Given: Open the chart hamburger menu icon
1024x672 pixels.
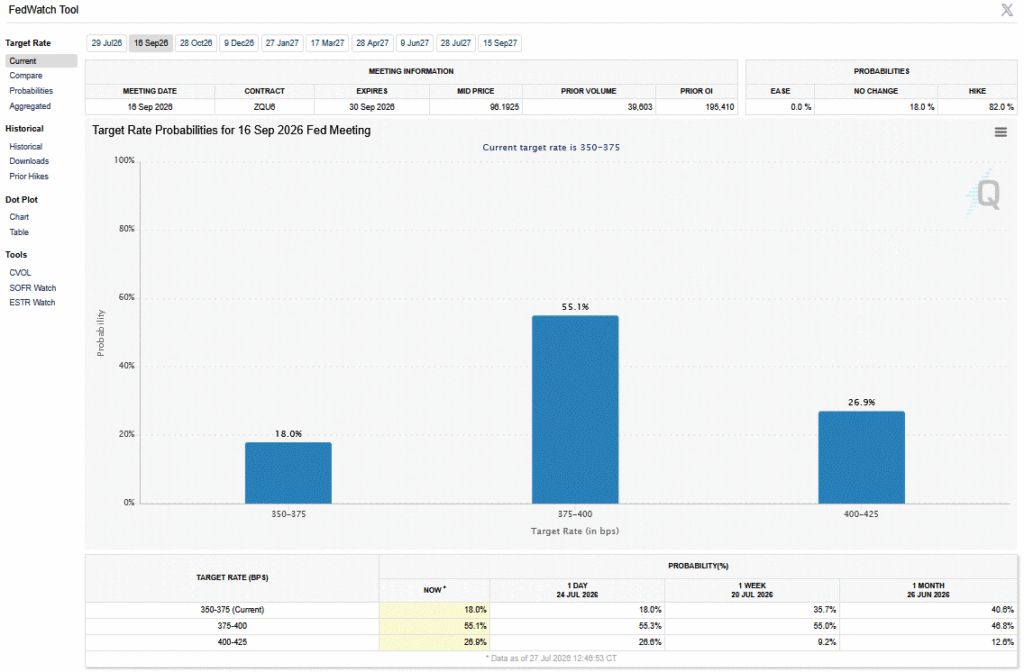Looking at the screenshot, I should point(1000,132).
